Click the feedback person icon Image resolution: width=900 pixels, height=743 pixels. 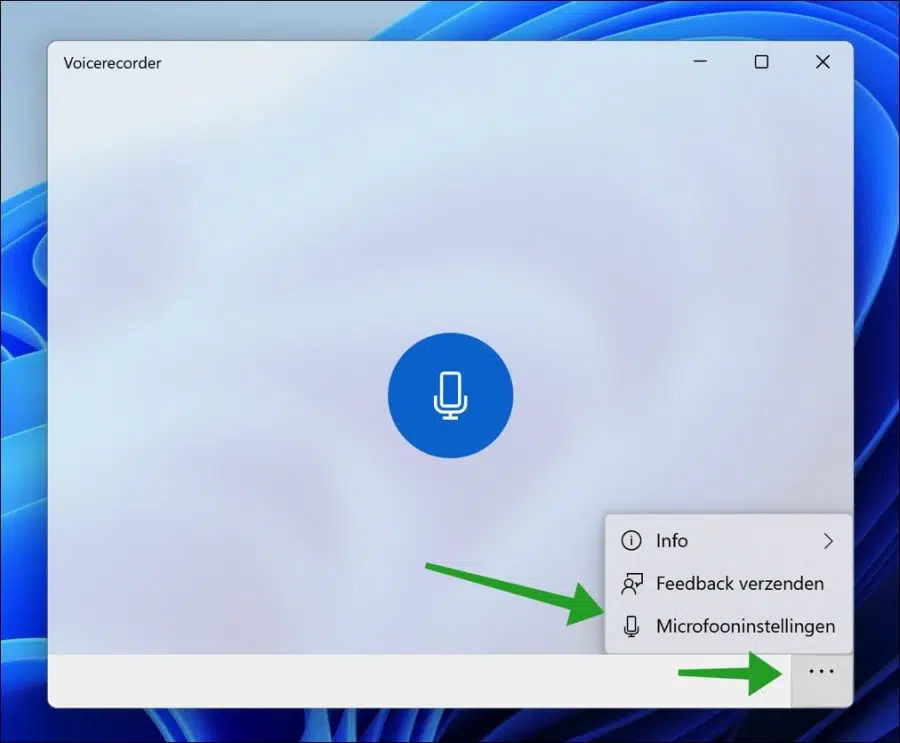tap(631, 583)
